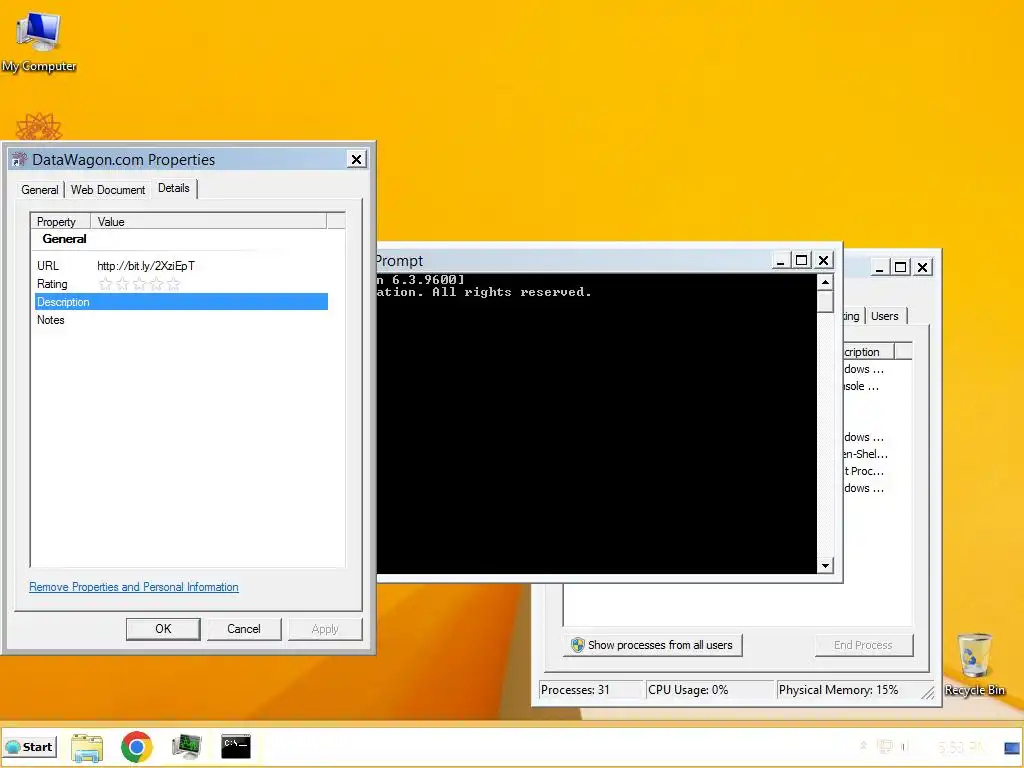Maximize the Command Prompt window
Screen dimensions: 1024x768
coord(801,261)
